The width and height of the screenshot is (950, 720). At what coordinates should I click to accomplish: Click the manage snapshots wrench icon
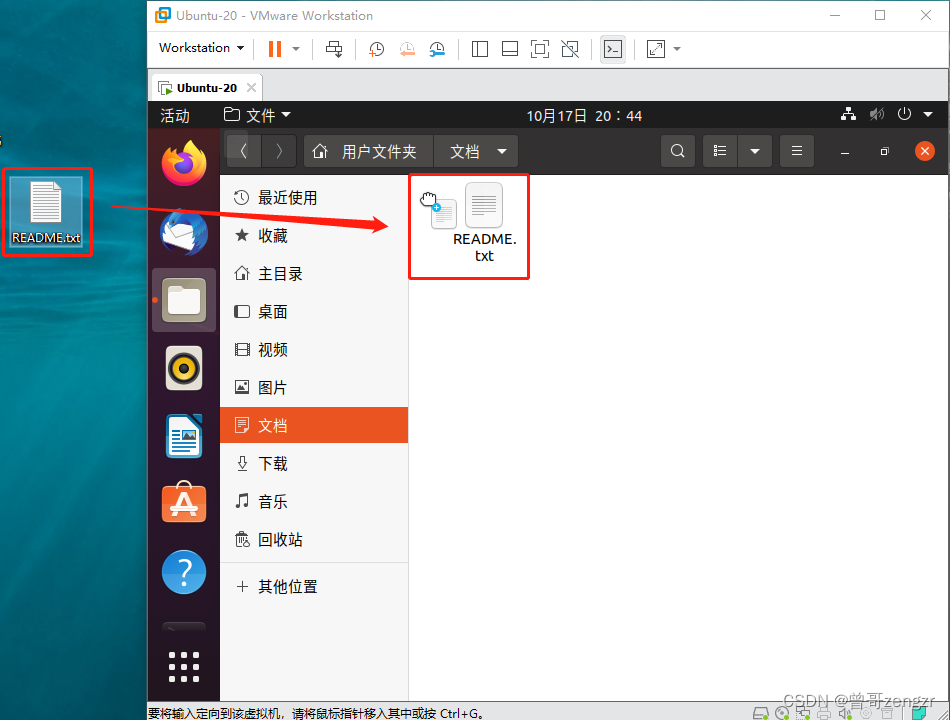point(437,48)
